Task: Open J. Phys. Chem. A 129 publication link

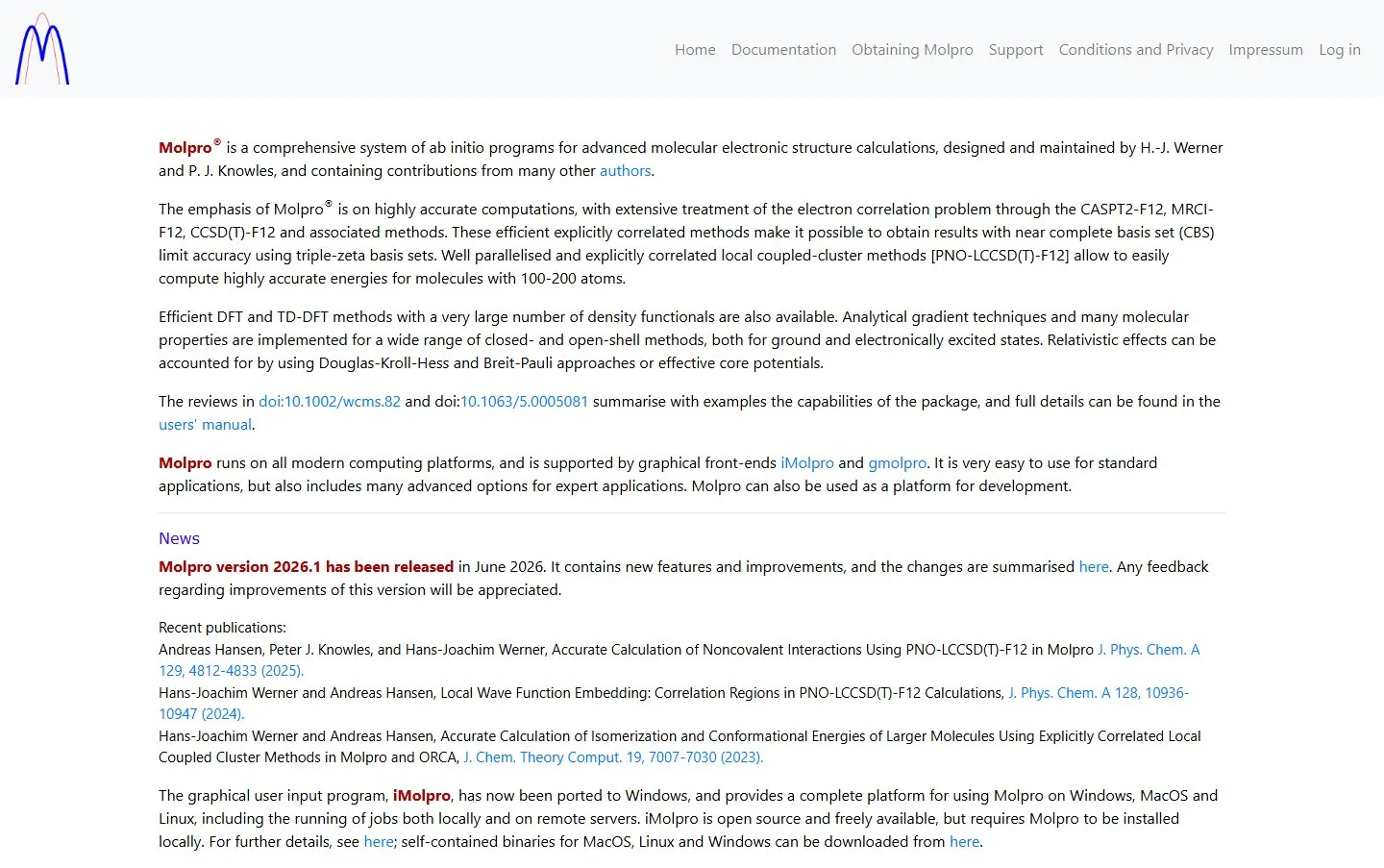Action: pos(1149,650)
